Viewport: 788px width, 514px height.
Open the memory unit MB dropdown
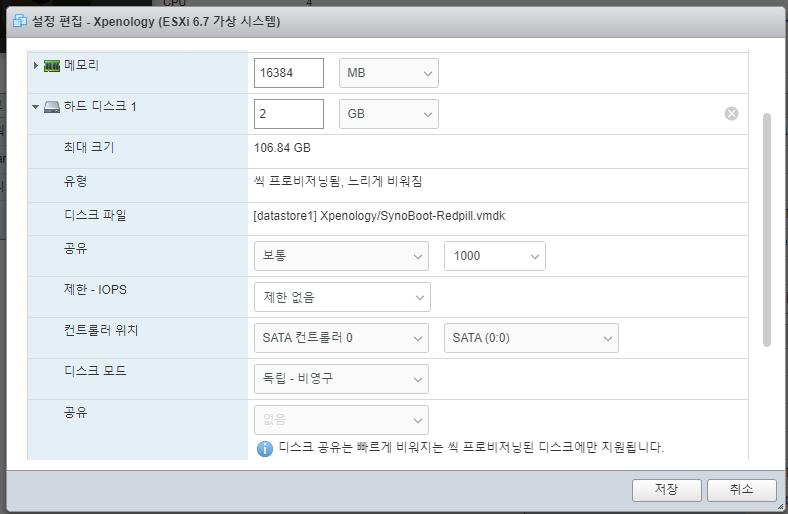coord(388,73)
